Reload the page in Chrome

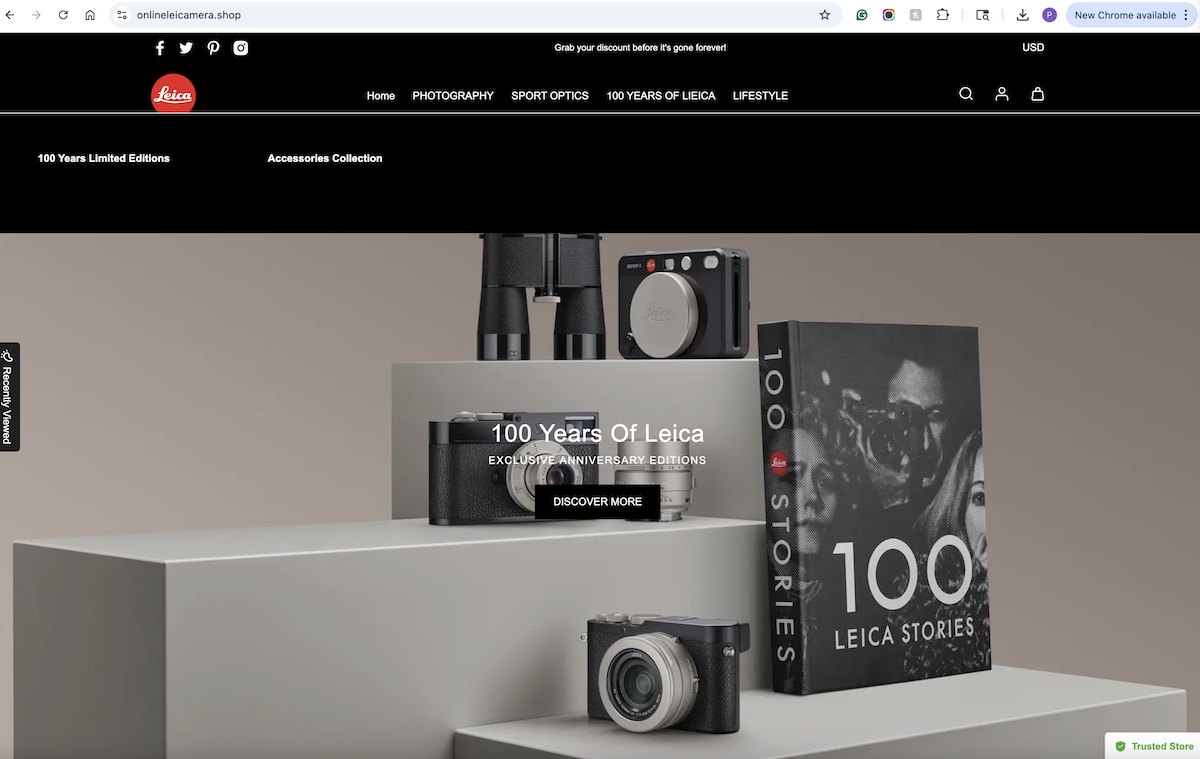pyautogui.click(x=63, y=15)
